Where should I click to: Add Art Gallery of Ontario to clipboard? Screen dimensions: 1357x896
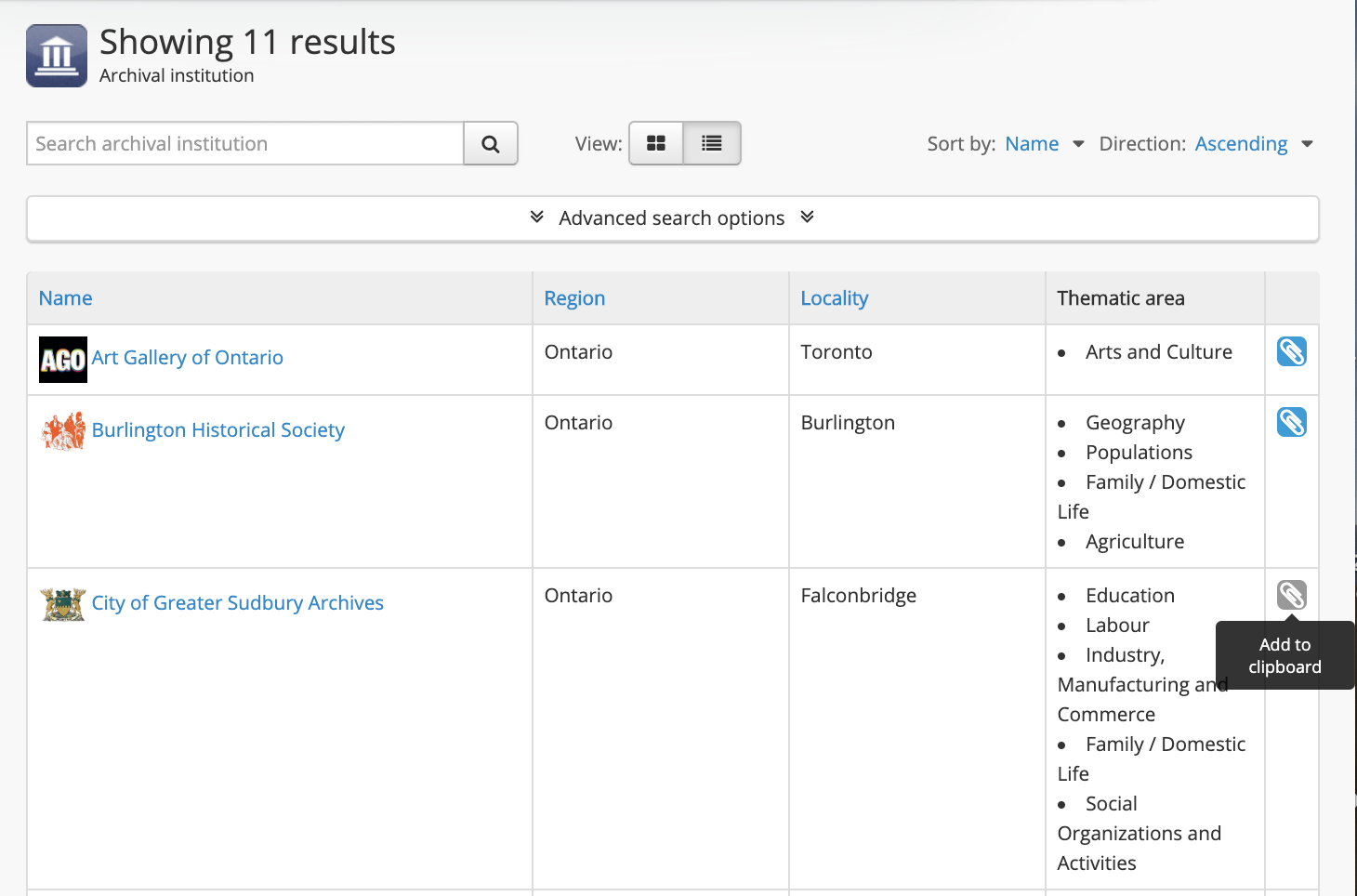(1291, 351)
